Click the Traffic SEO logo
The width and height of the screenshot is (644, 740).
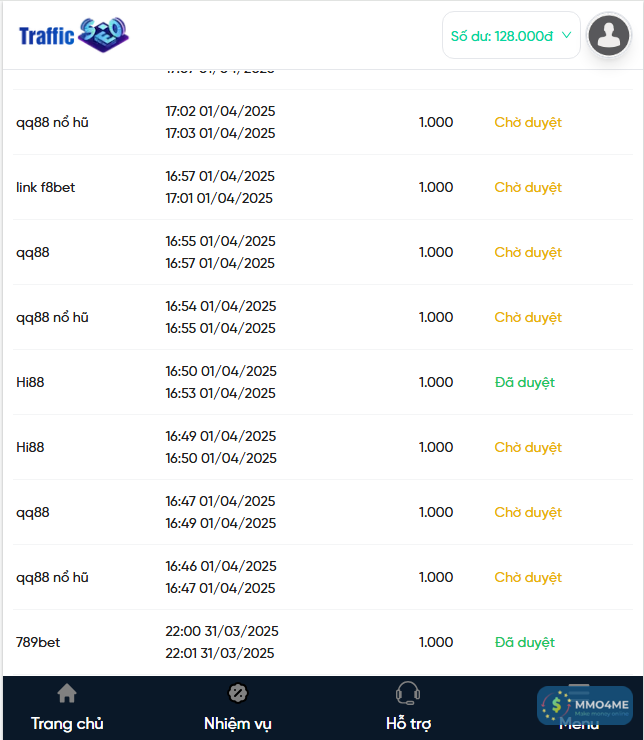click(x=74, y=35)
